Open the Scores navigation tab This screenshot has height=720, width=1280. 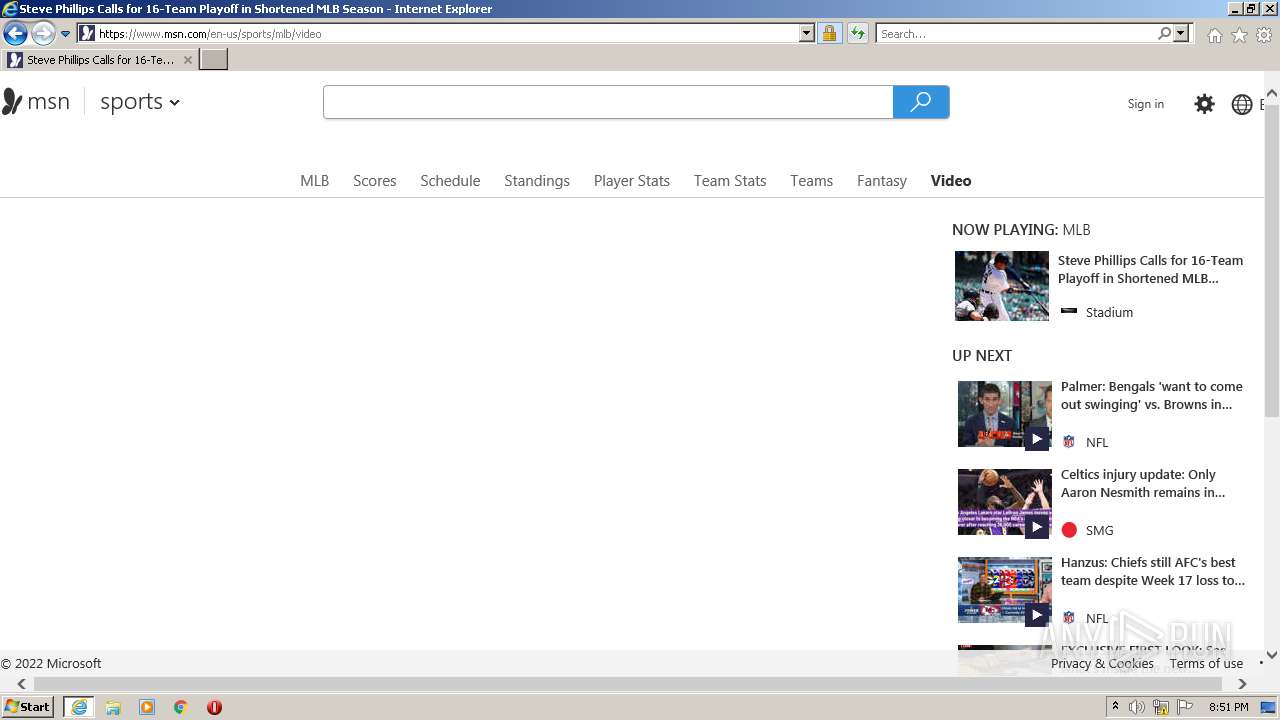pyautogui.click(x=374, y=180)
